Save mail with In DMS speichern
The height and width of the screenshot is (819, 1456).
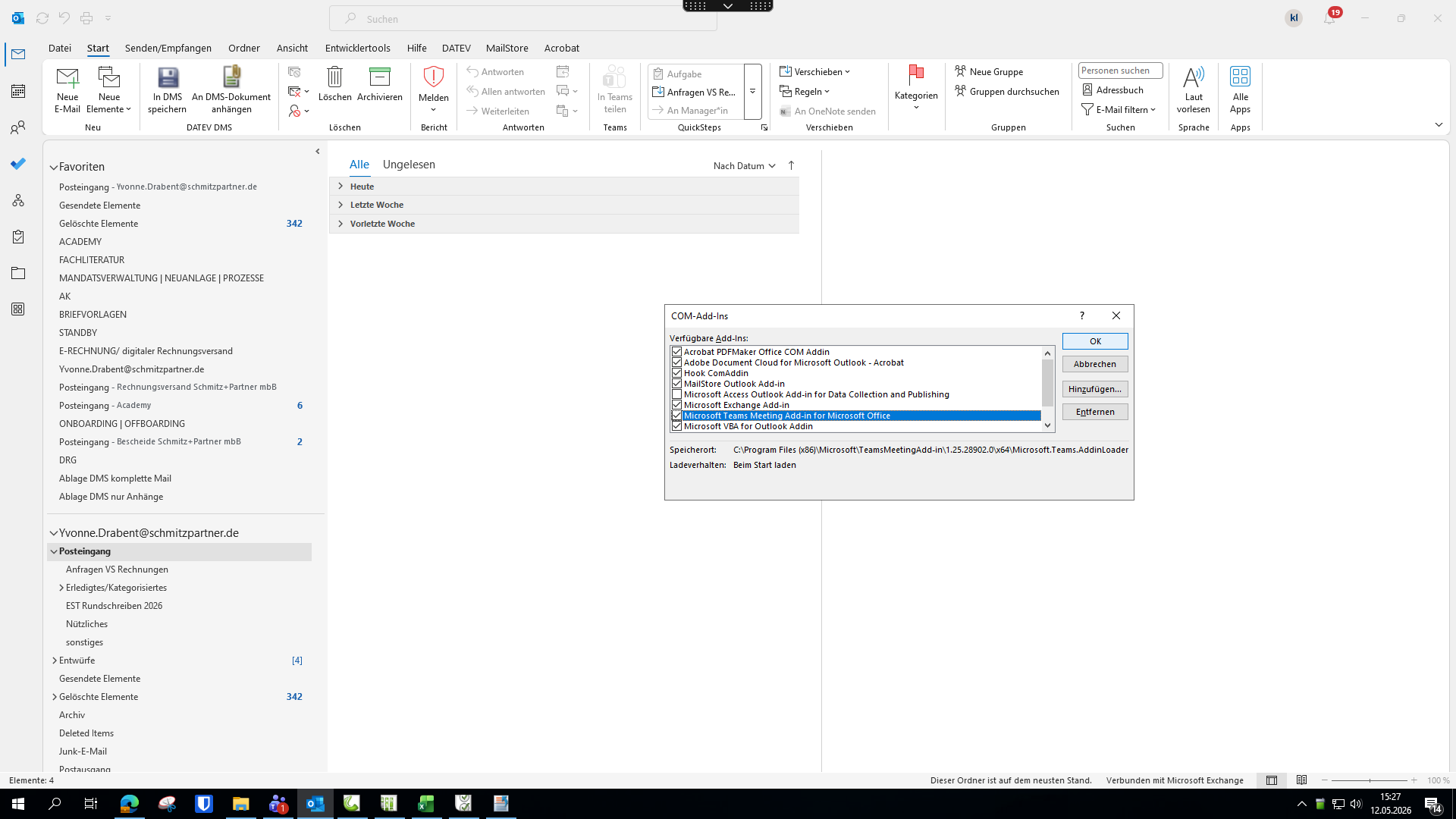tap(167, 89)
